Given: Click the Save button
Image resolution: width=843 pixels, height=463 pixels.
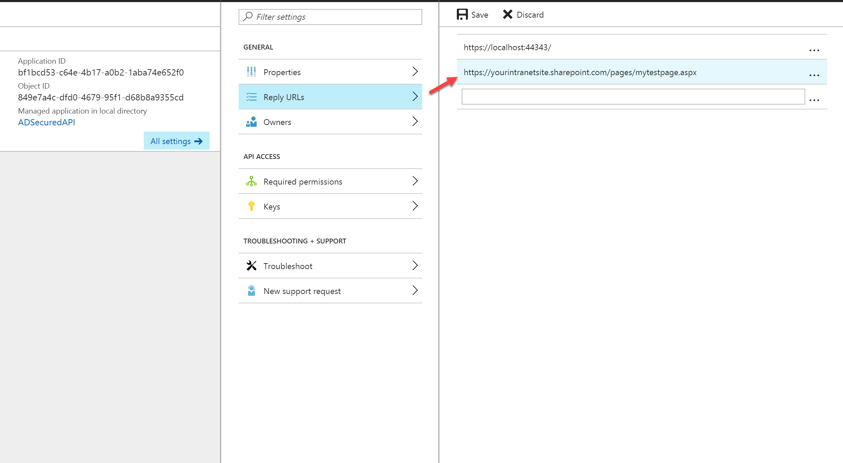Looking at the screenshot, I should [473, 15].
